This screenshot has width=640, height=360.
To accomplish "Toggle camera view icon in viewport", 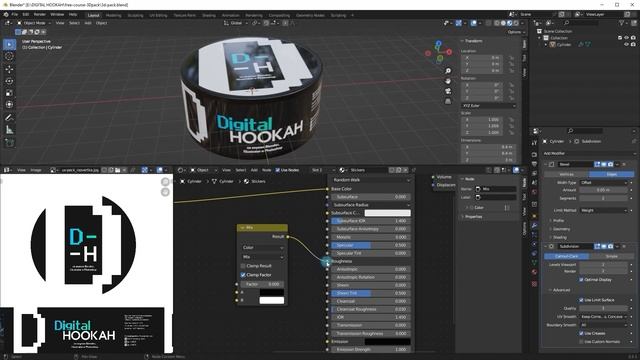I will [x=448, y=91].
